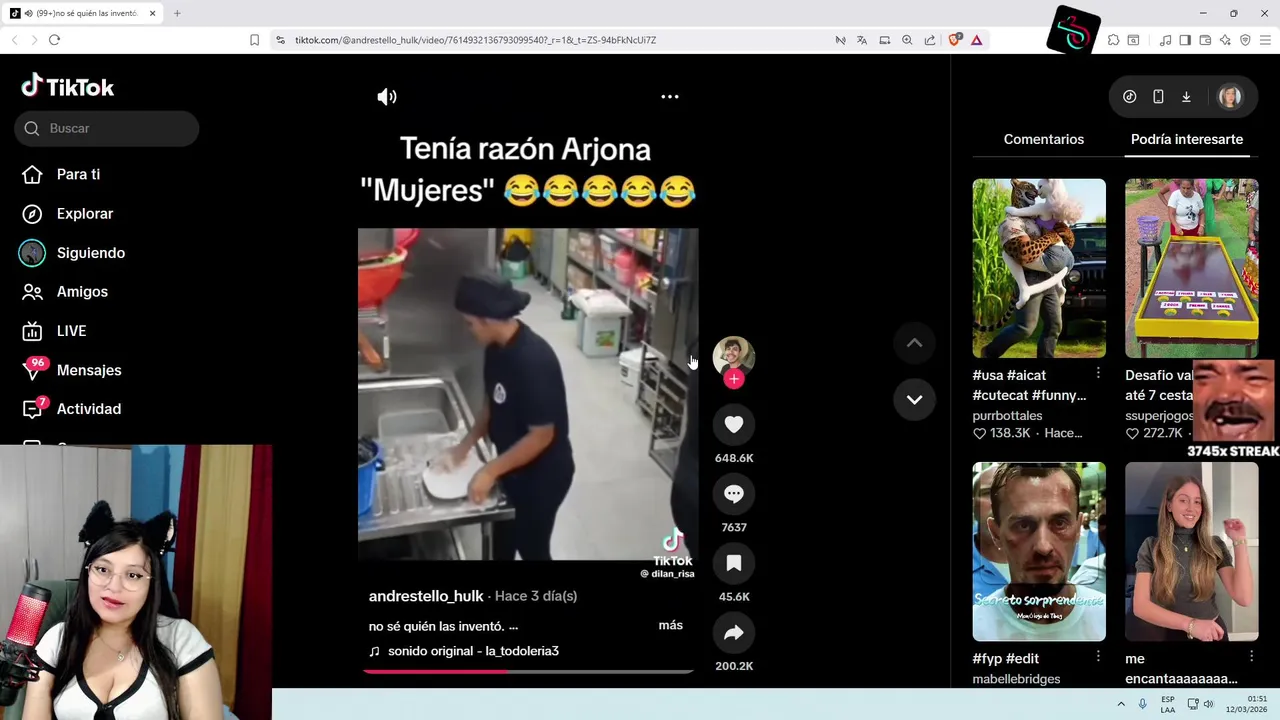The height and width of the screenshot is (720, 1280).
Task: Open taskbar volume control
Action: pos(1208,704)
